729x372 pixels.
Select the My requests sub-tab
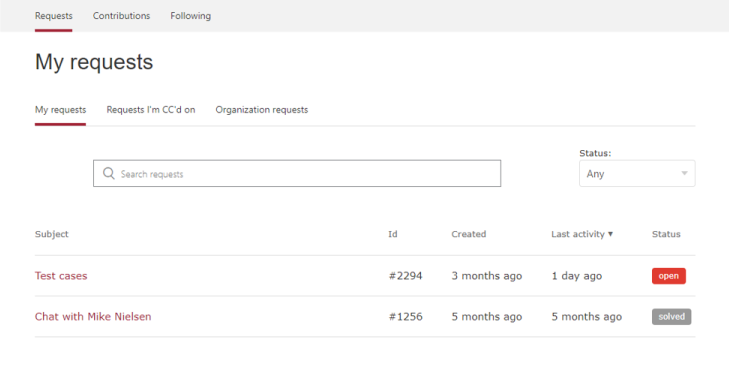[60, 110]
